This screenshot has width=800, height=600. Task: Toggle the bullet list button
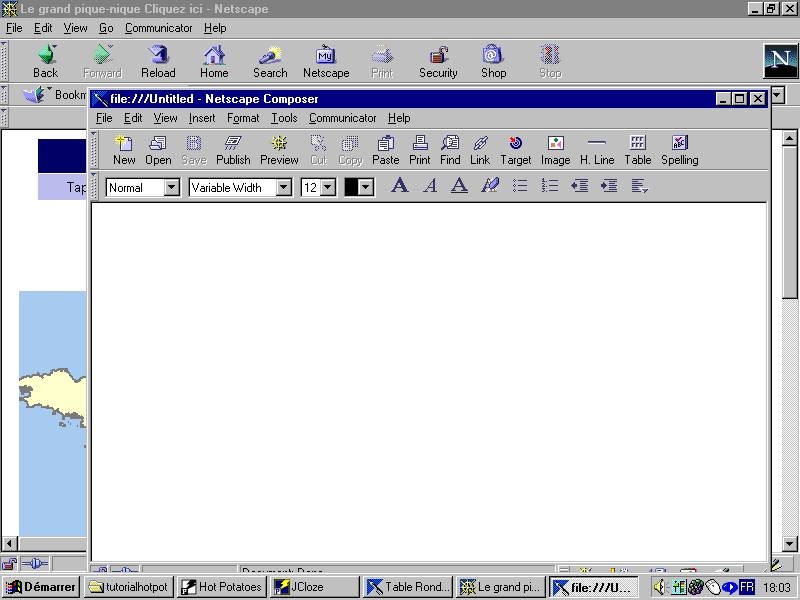pyautogui.click(x=520, y=186)
